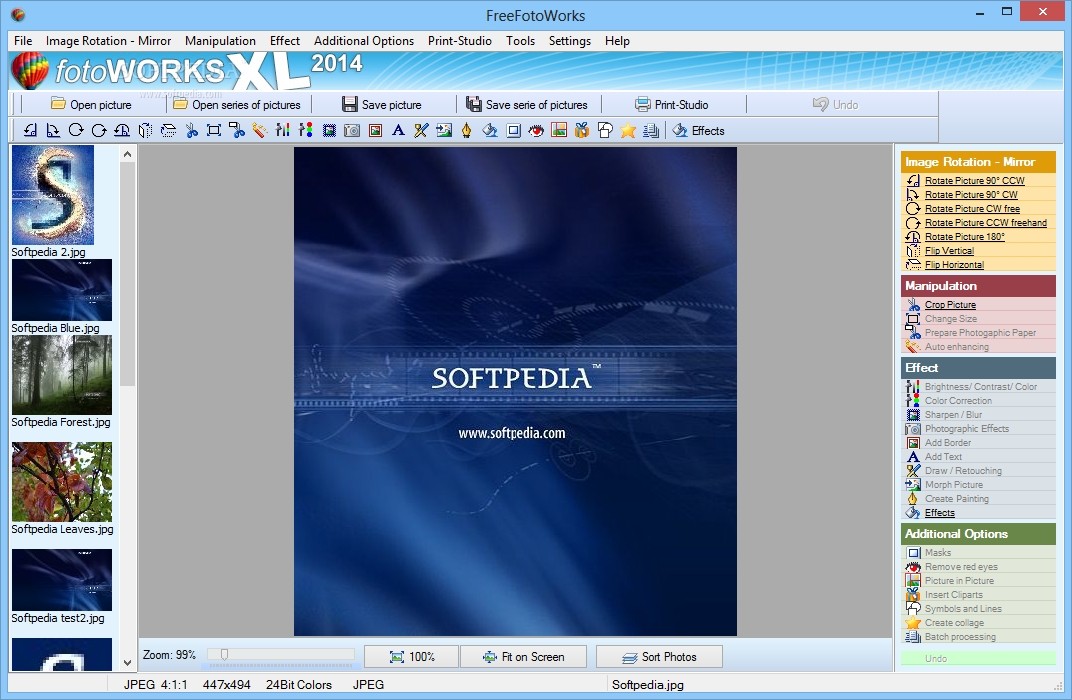This screenshot has width=1072, height=700.
Task: Open the Effect menu
Action: point(284,41)
